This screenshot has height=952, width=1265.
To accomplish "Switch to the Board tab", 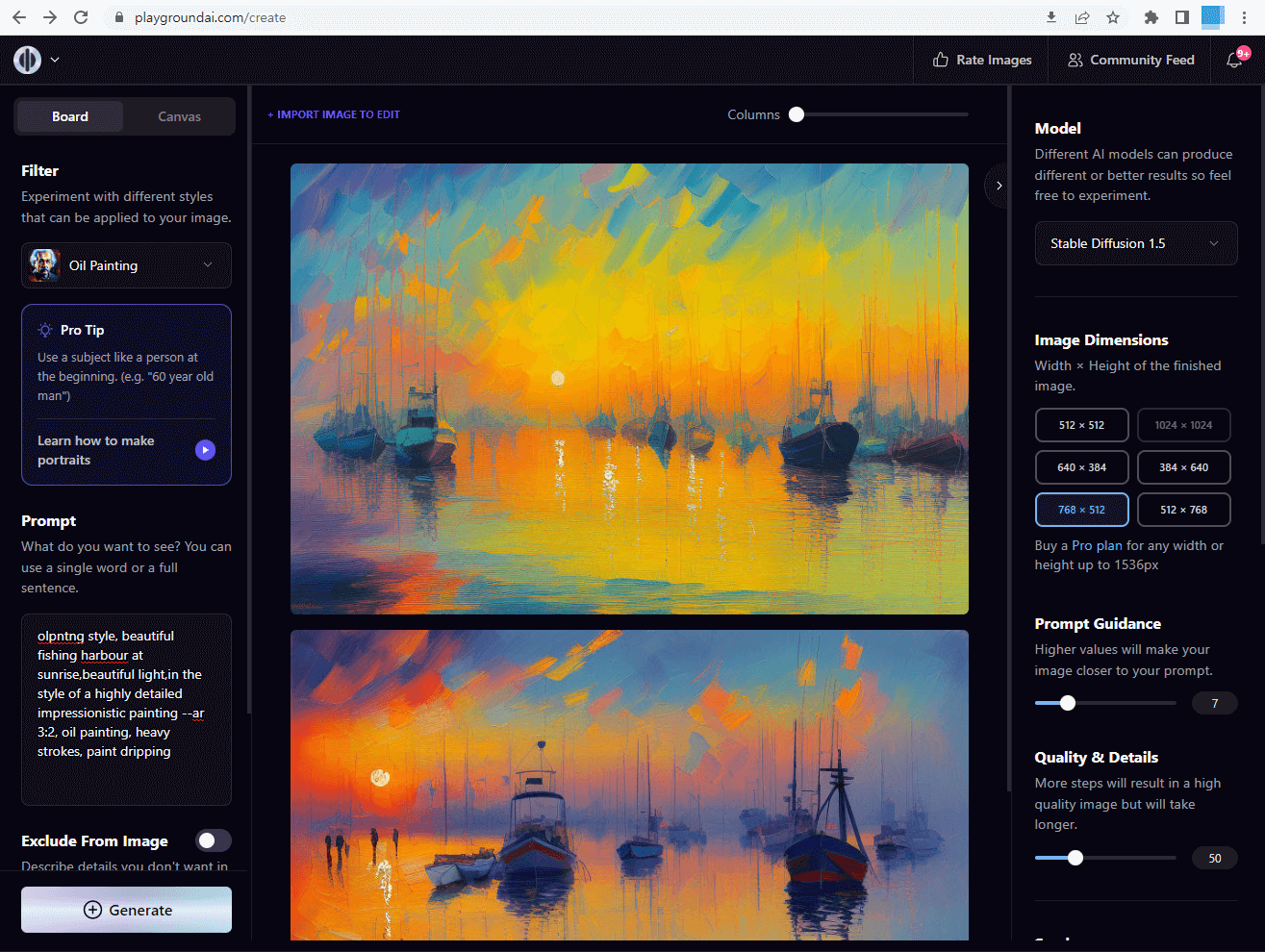I will [70, 116].
